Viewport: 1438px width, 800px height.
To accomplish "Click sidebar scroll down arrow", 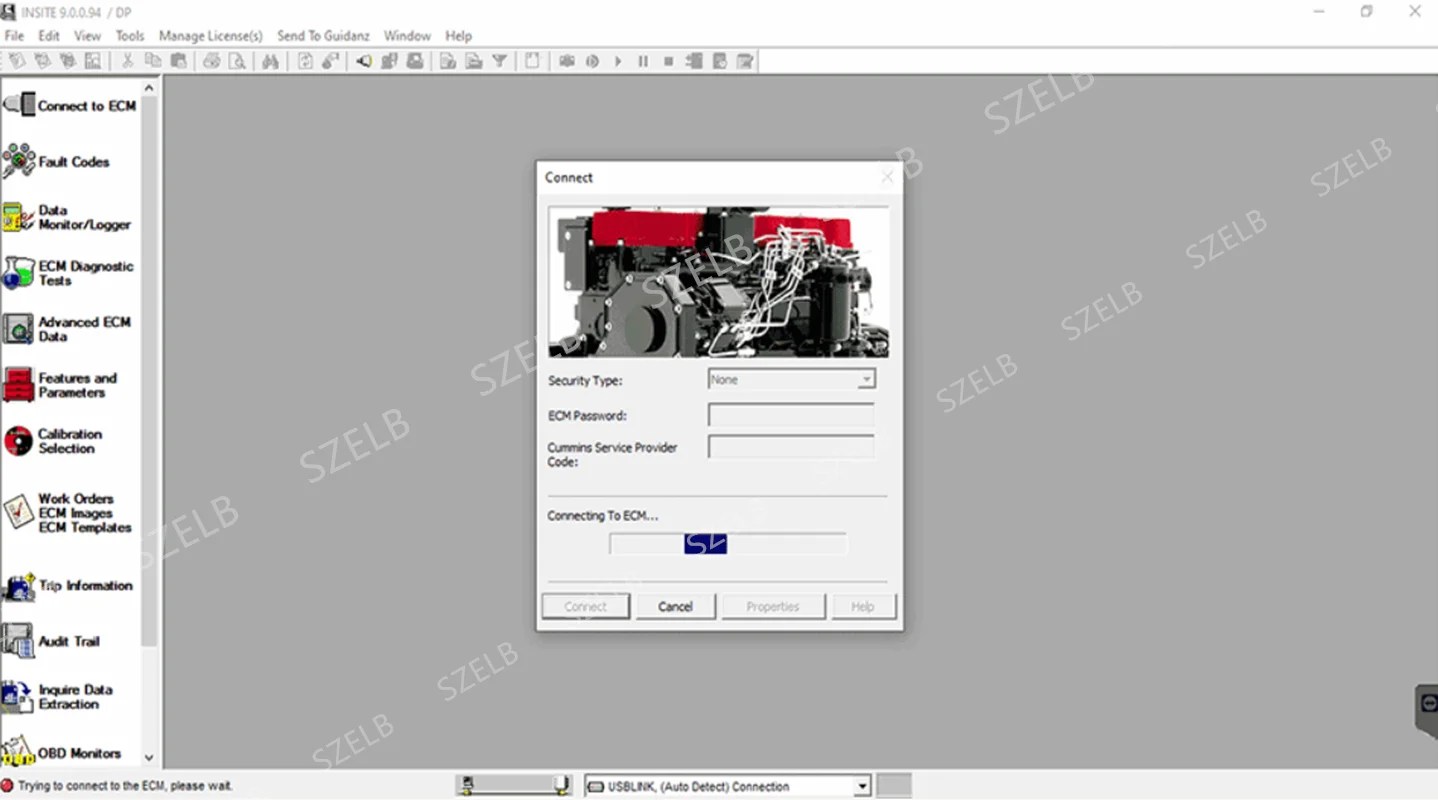I will (149, 758).
